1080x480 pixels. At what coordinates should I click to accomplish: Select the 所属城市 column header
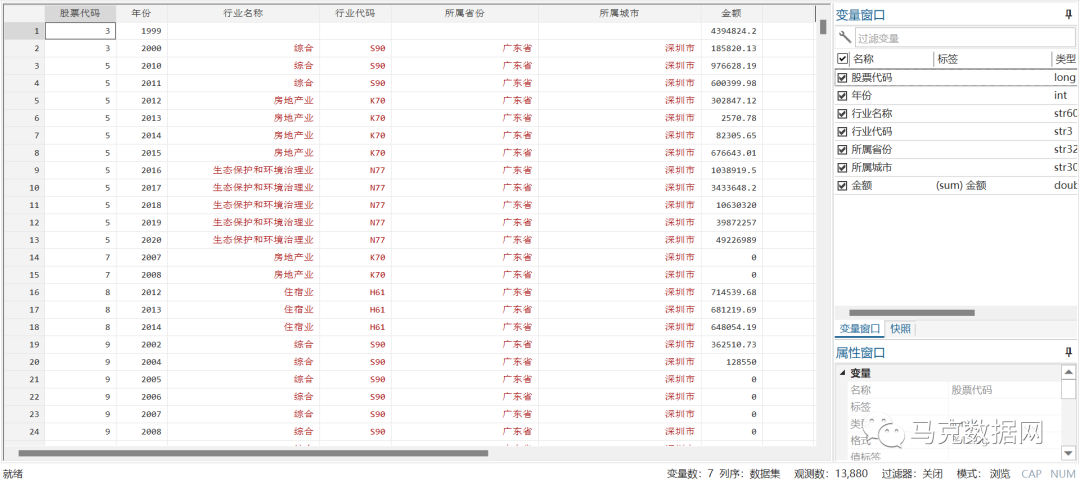pyautogui.click(x=620, y=13)
